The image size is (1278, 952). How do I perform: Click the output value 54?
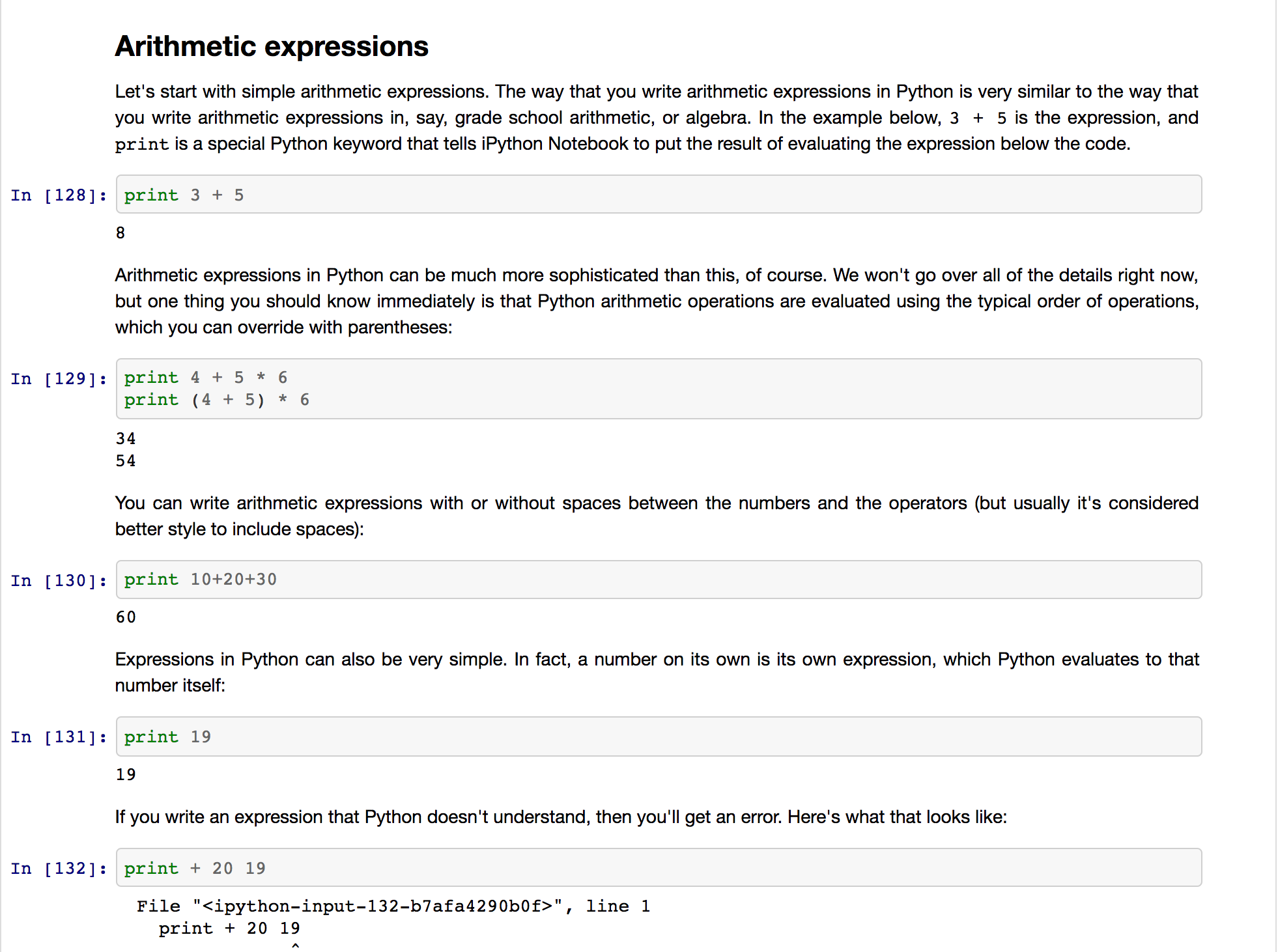pos(126,461)
